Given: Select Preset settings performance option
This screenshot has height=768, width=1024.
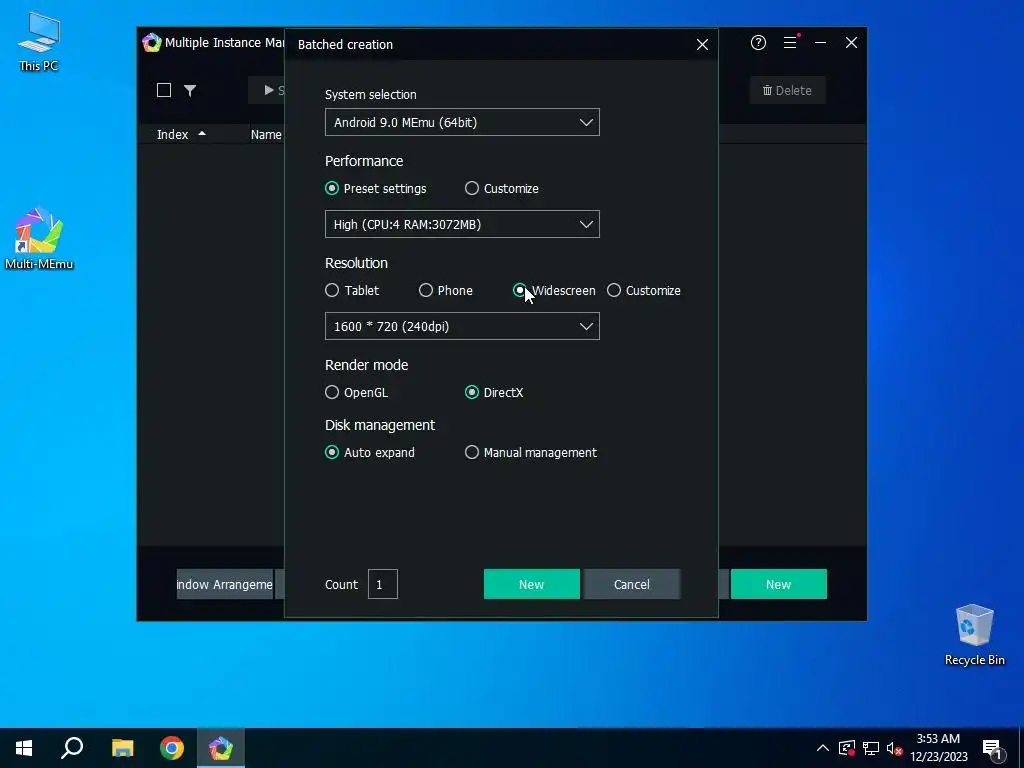Looking at the screenshot, I should click(376, 189).
